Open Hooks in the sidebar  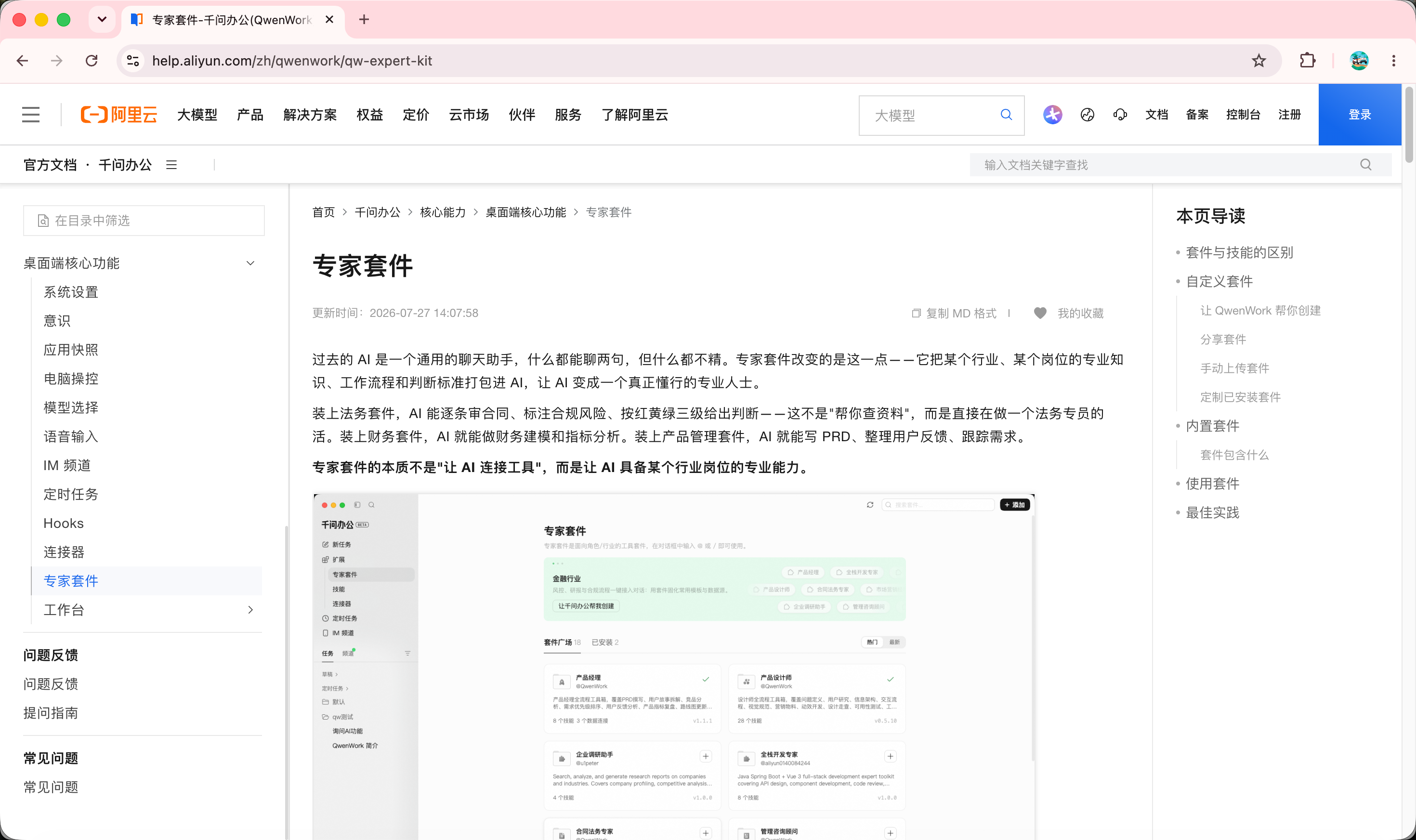[x=64, y=523]
